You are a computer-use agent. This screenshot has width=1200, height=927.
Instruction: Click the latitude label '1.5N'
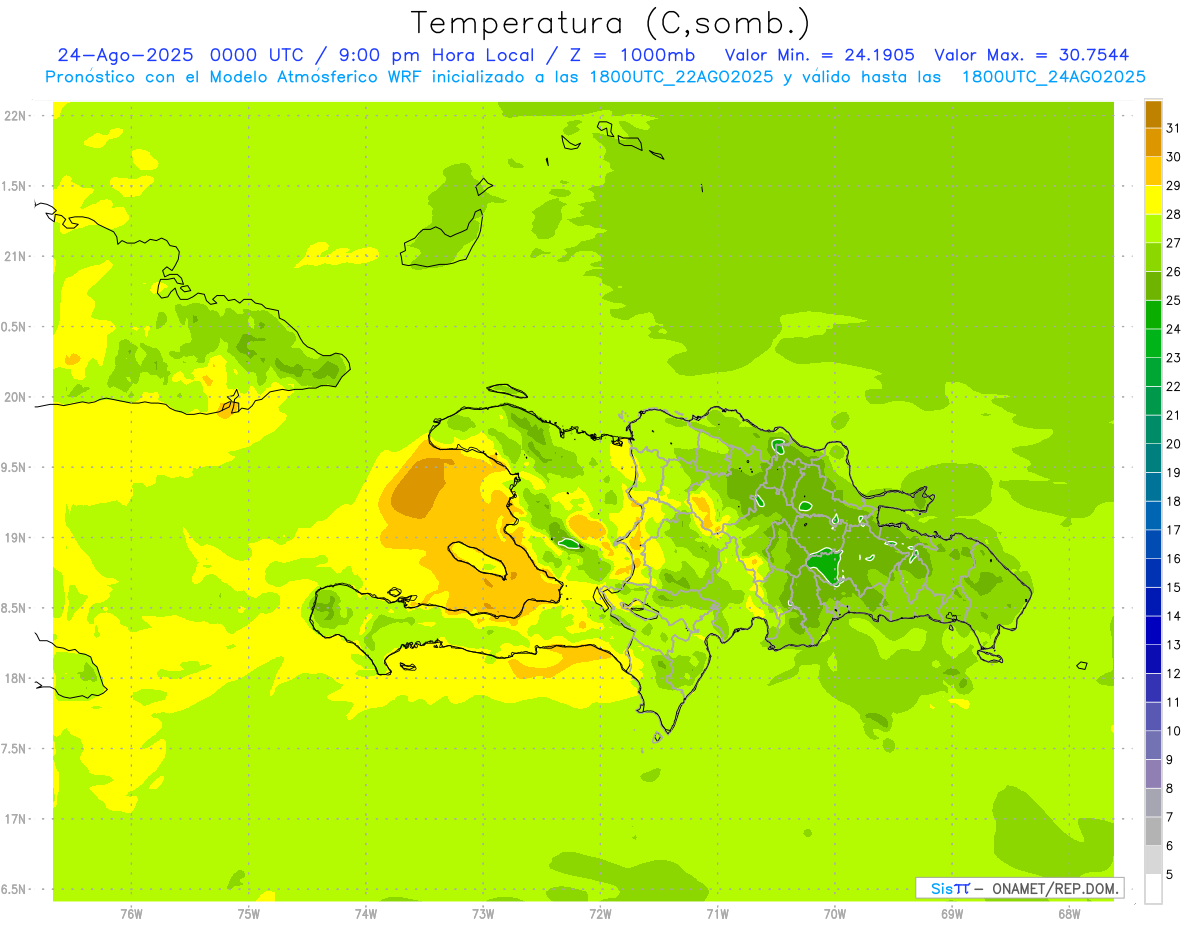tap(14, 186)
